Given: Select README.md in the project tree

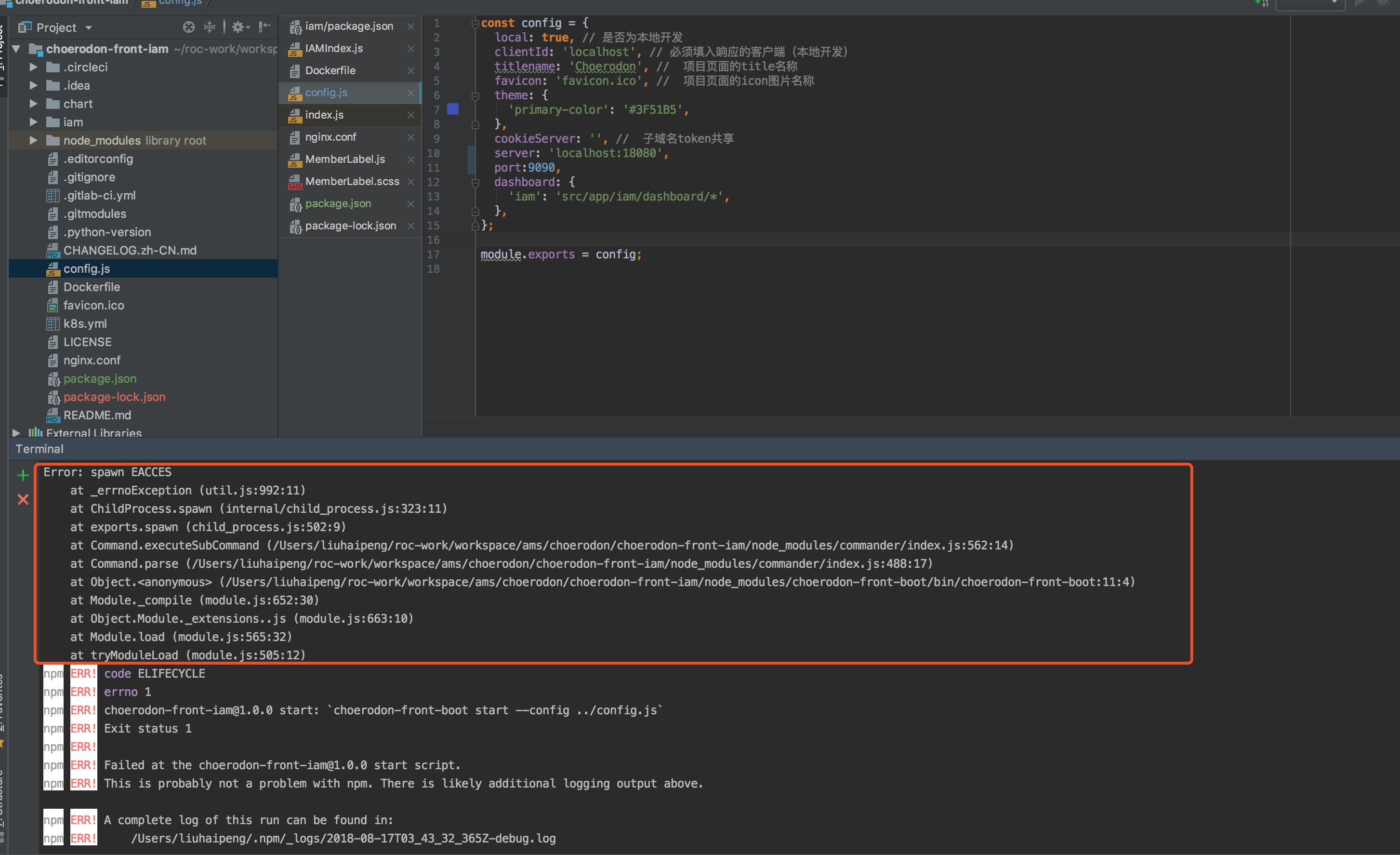Looking at the screenshot, I should click(x=97, y=415).
